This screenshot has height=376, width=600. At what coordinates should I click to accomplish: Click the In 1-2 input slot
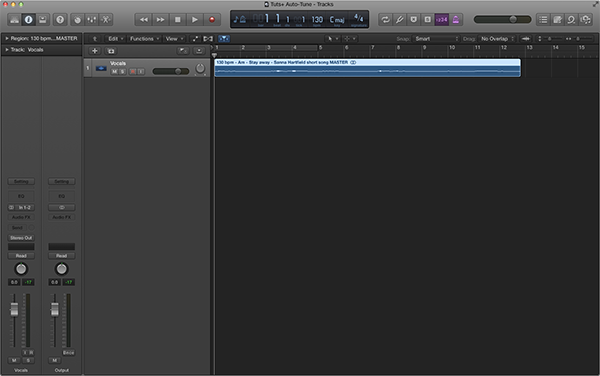click(x=24, y=207)
